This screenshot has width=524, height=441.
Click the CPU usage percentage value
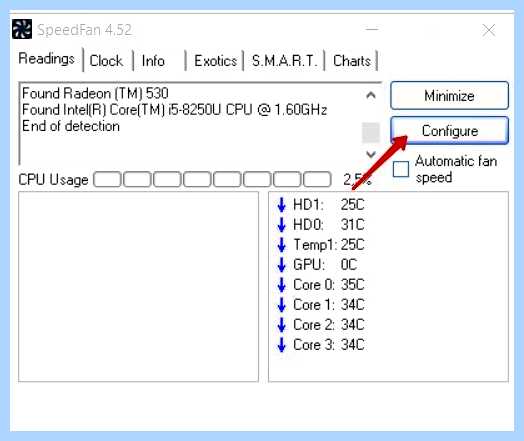click(357, 180)
